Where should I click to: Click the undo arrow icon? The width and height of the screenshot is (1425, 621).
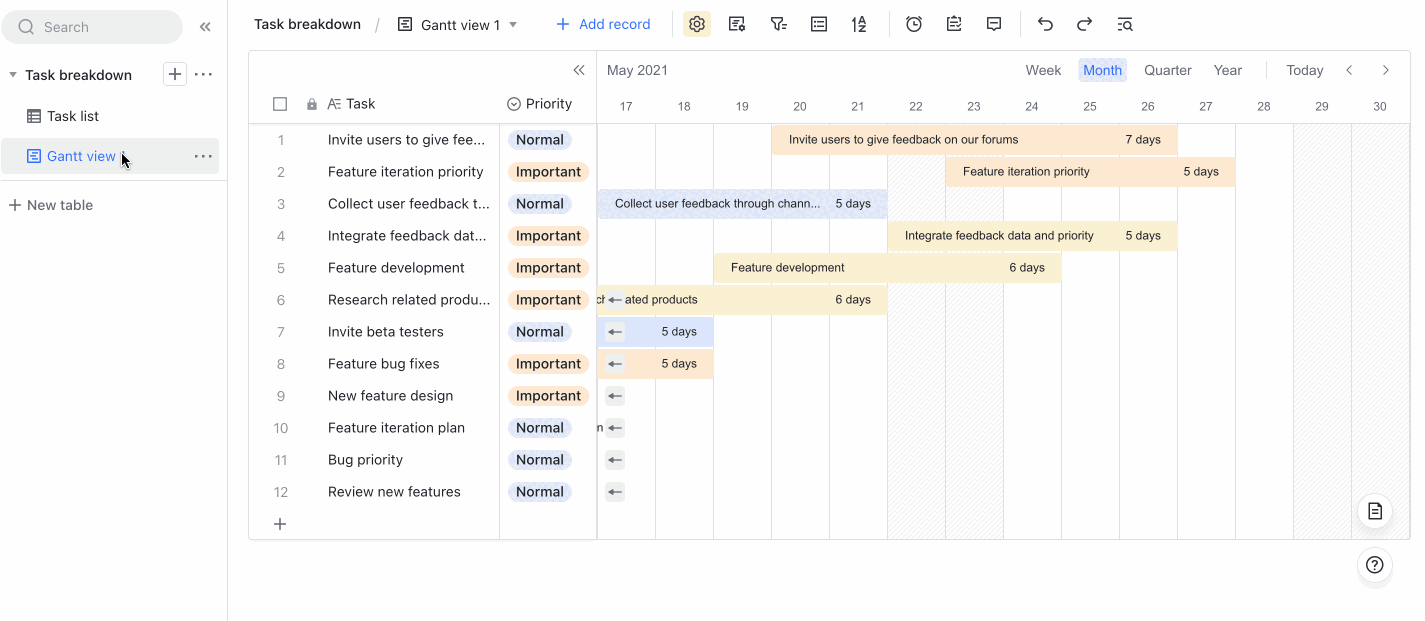pyautogui.click(x=1045, y=25)
